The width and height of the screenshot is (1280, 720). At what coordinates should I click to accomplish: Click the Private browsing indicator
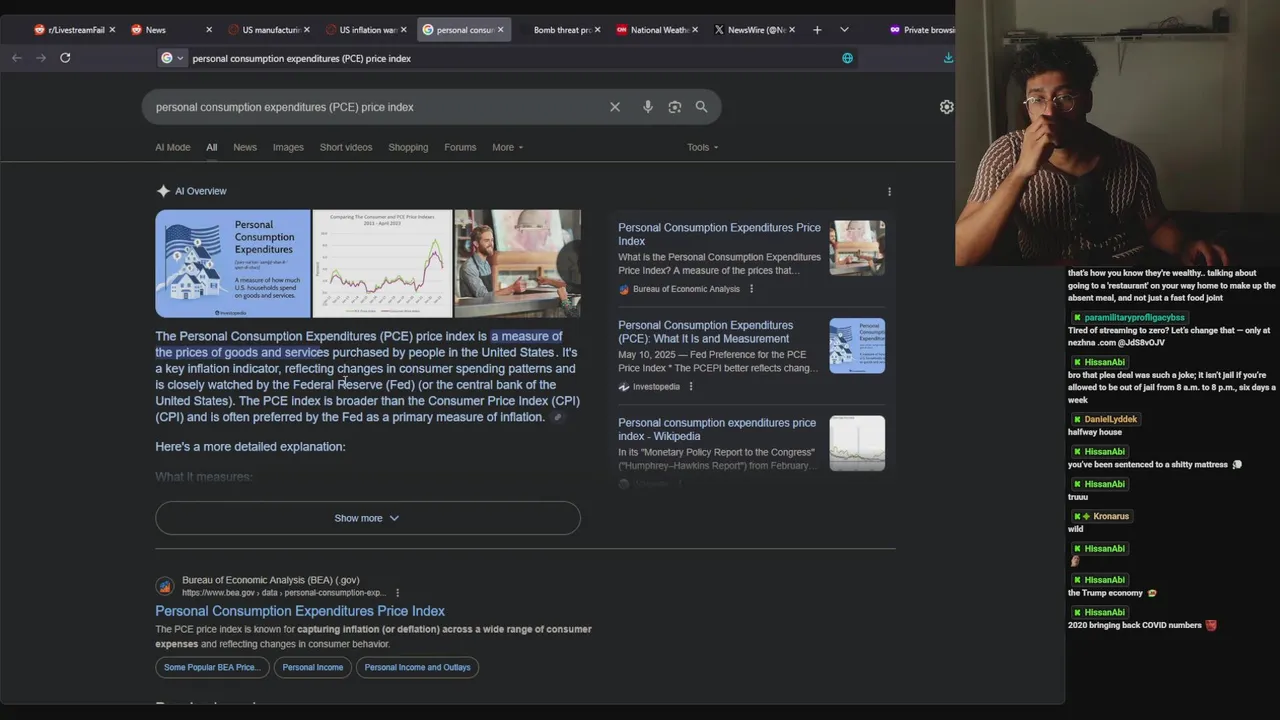click(x=921, y=30)
